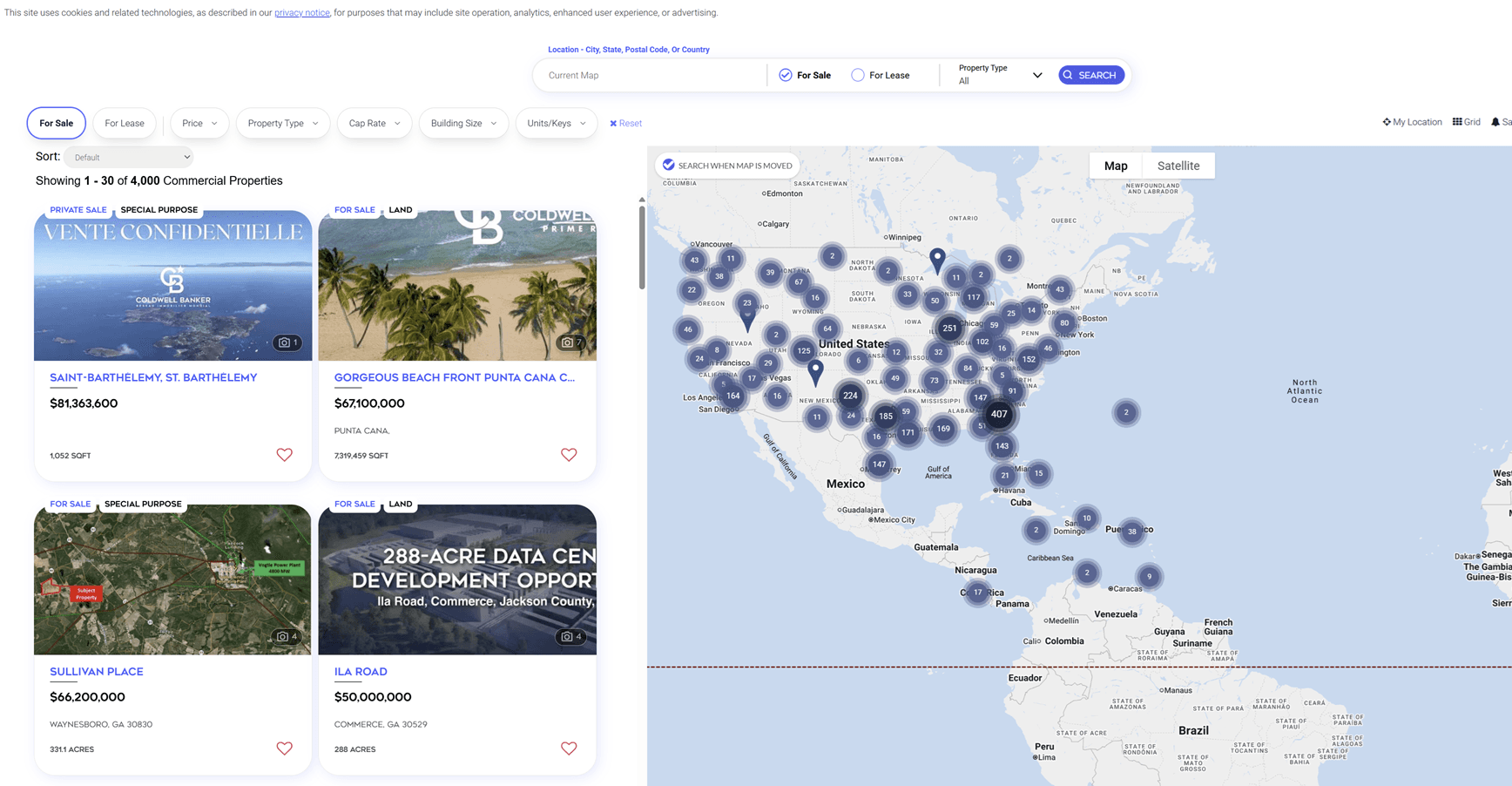Click the blue Search button

[x=1091, y=75]
